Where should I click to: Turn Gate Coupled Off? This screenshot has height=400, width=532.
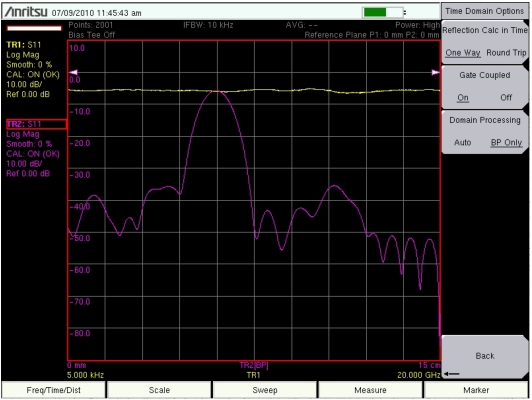click(x=506, y=98)
